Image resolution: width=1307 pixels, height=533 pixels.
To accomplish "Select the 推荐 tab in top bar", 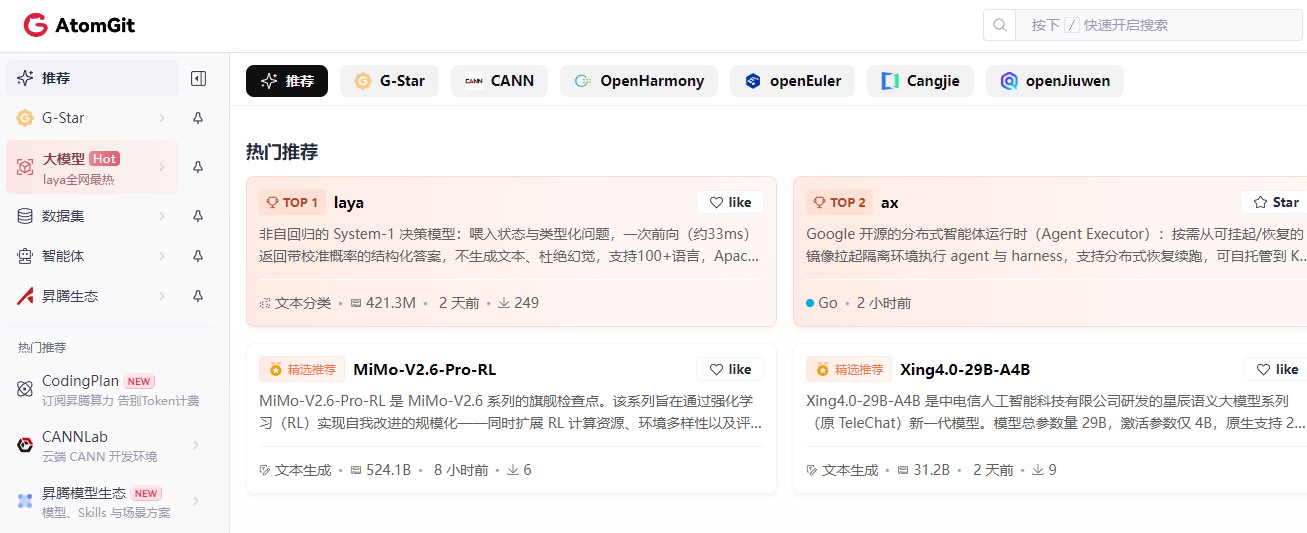I will point(287,81).
